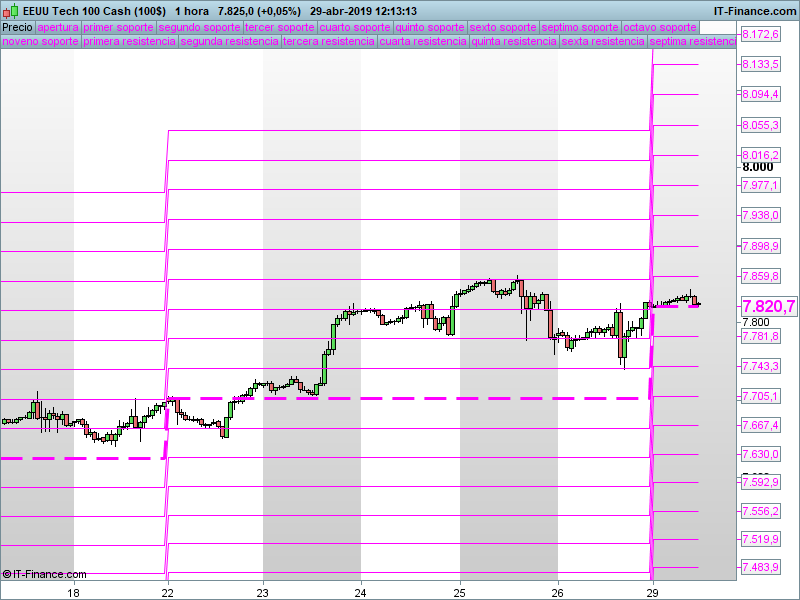The height and width of the screenshot is (600, 800).
Task: Click date 22 on the time axis
Action: click(x=168, y=592)
